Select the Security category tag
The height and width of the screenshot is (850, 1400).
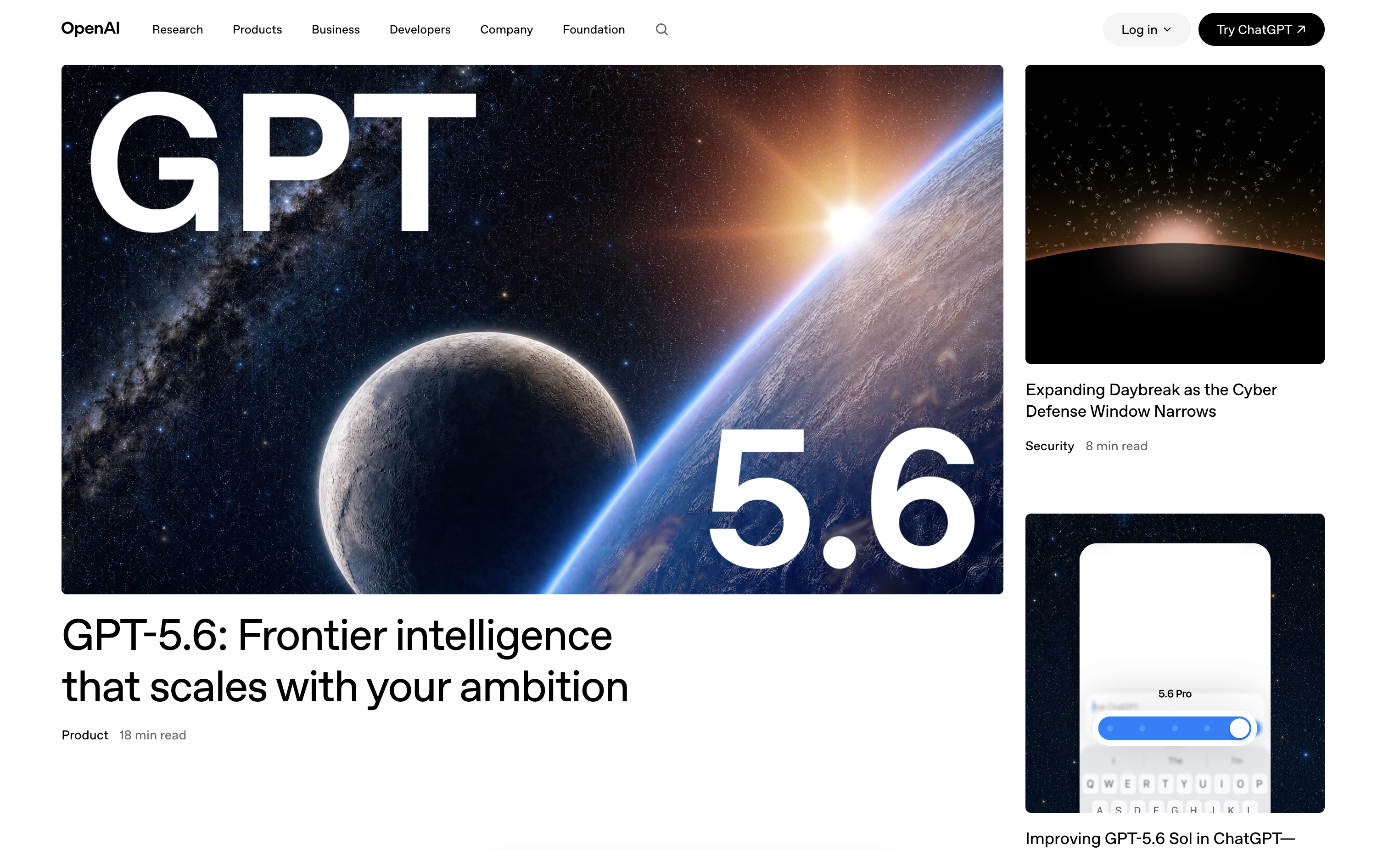point(1049,446)
